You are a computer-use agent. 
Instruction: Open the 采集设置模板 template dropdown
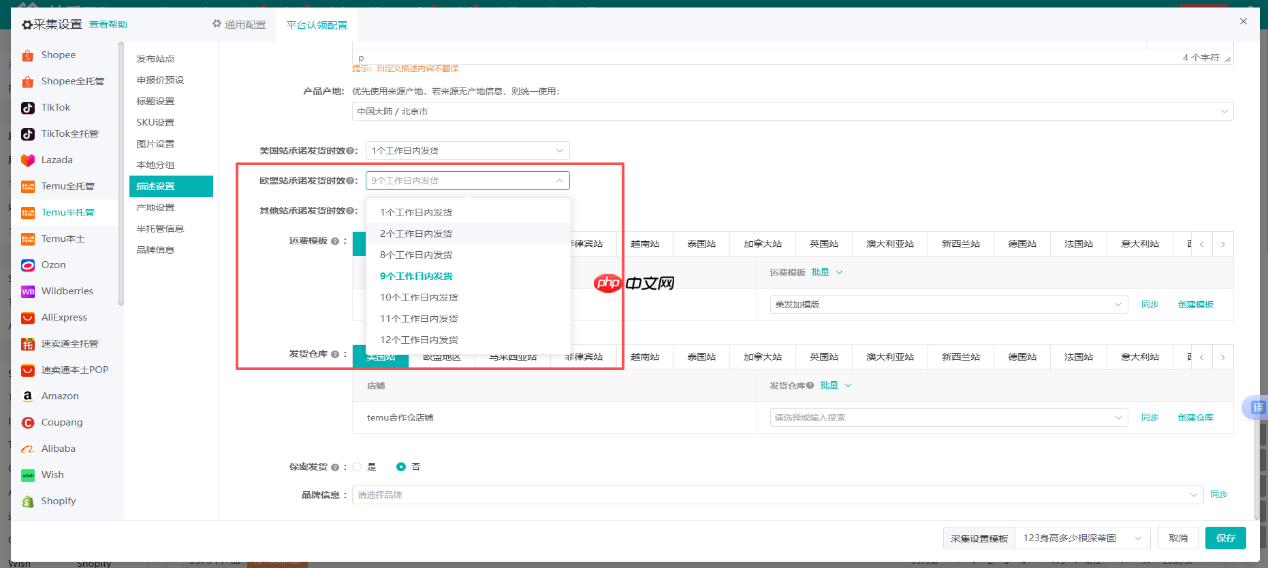(1082, 538)
